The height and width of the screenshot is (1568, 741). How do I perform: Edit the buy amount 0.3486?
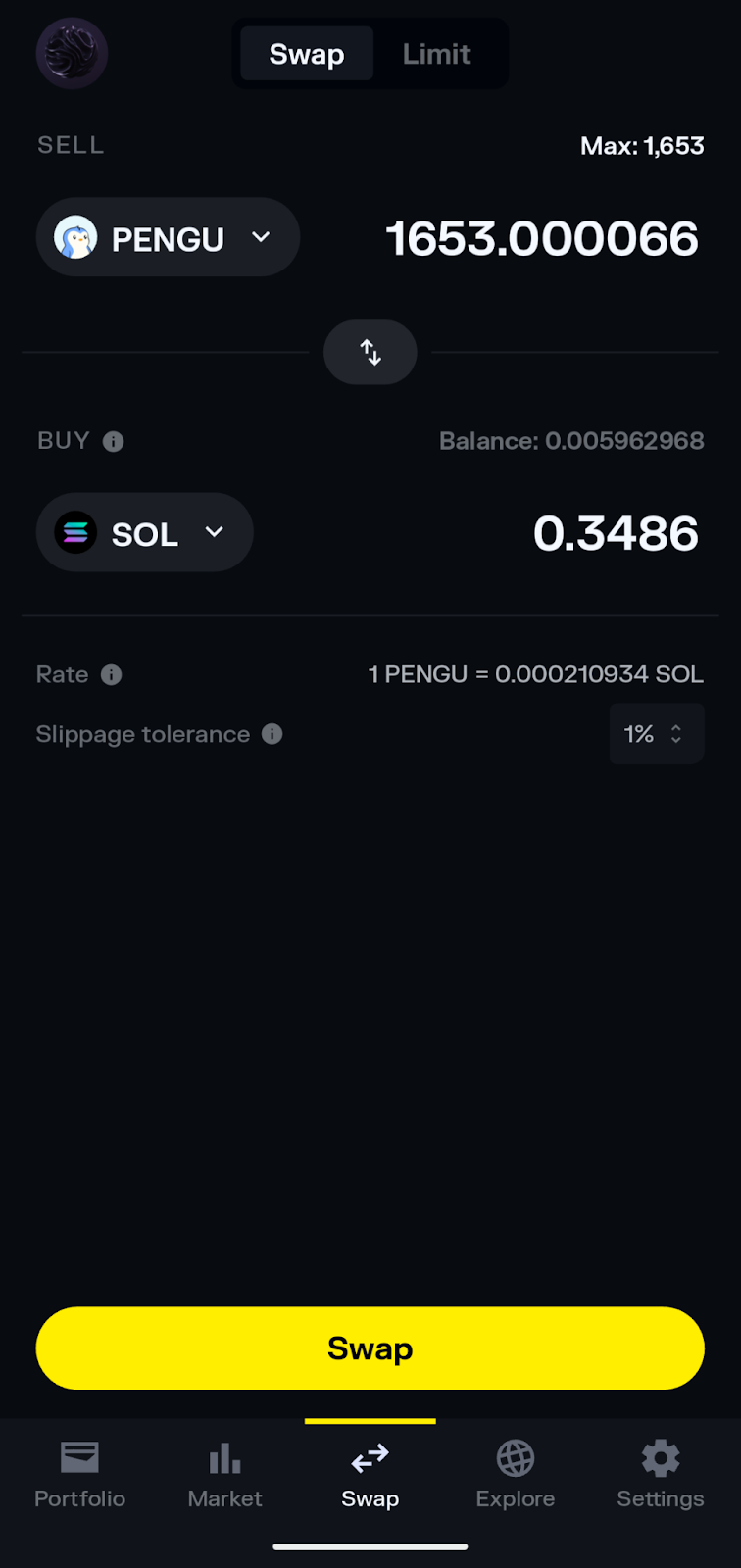[616, 534]
